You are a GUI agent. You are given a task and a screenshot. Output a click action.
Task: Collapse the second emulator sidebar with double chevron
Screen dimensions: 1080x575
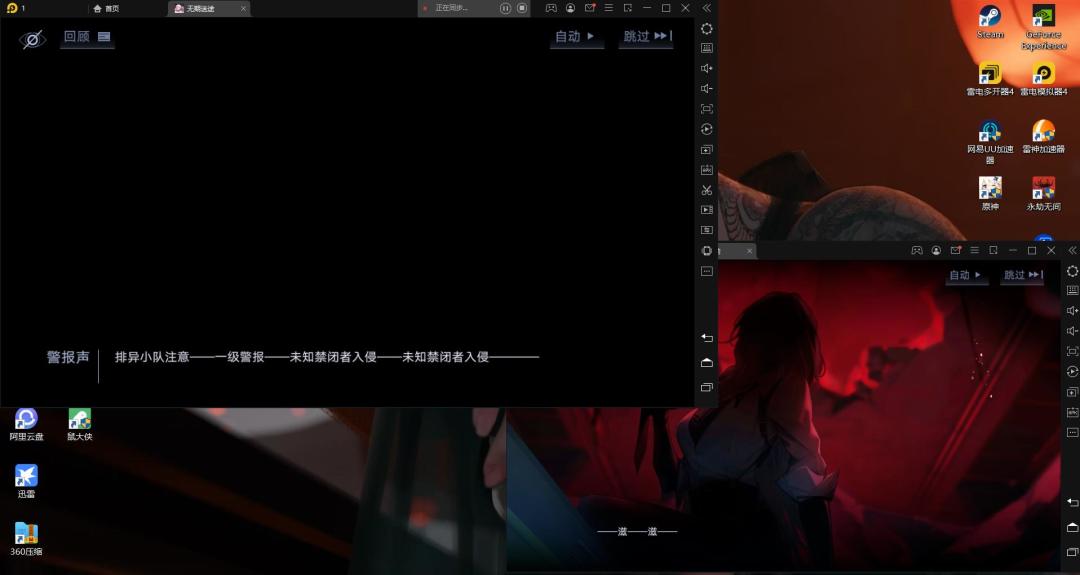pos(1072,251)
